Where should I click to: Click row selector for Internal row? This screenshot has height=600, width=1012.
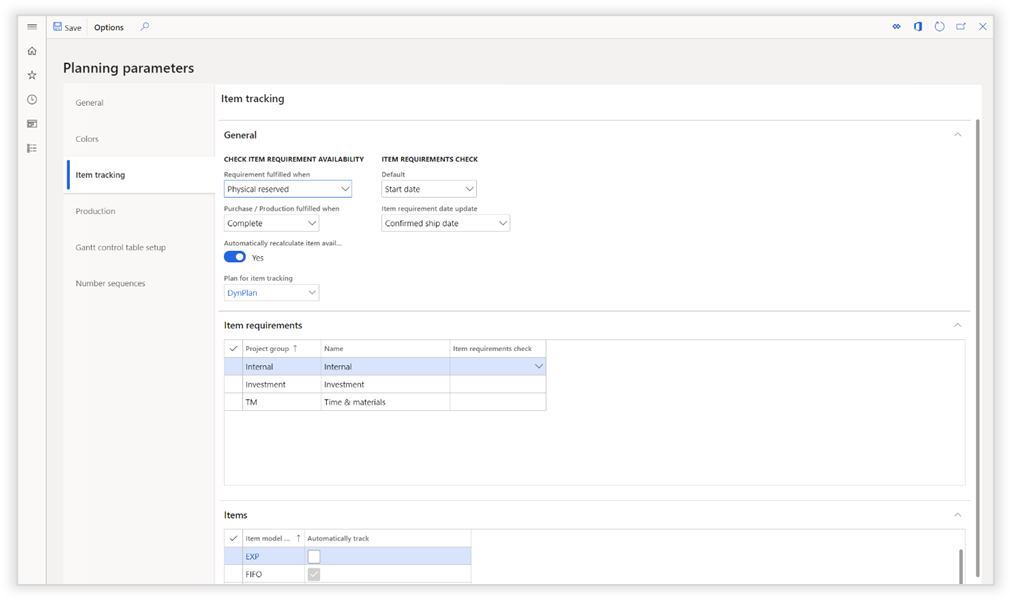[x=233, y=366]
